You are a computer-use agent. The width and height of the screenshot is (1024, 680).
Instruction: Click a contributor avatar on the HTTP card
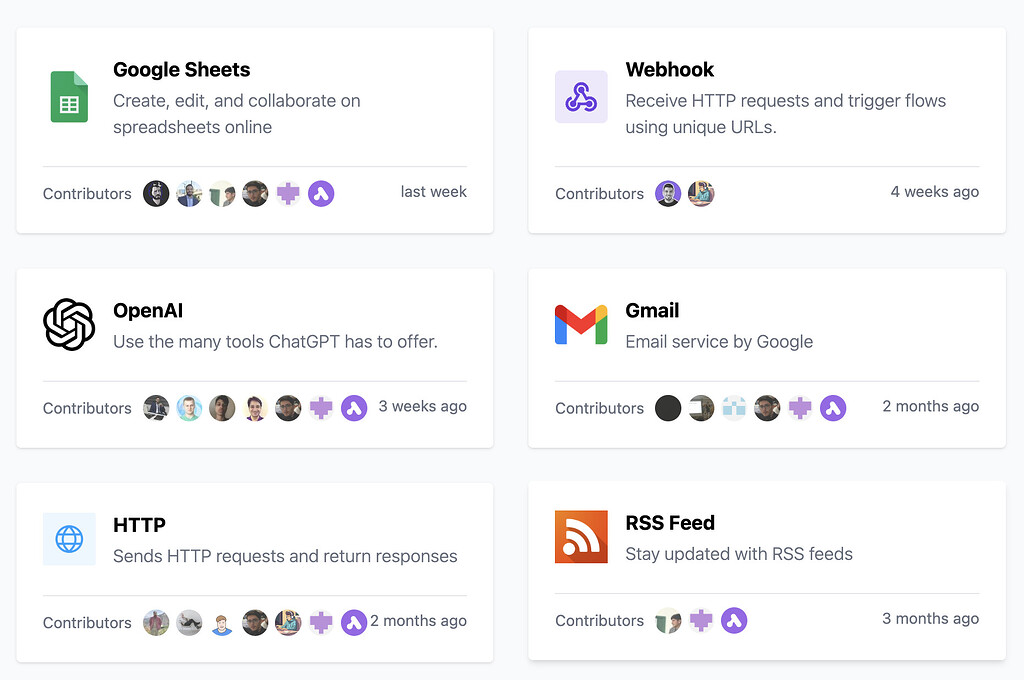156,622
